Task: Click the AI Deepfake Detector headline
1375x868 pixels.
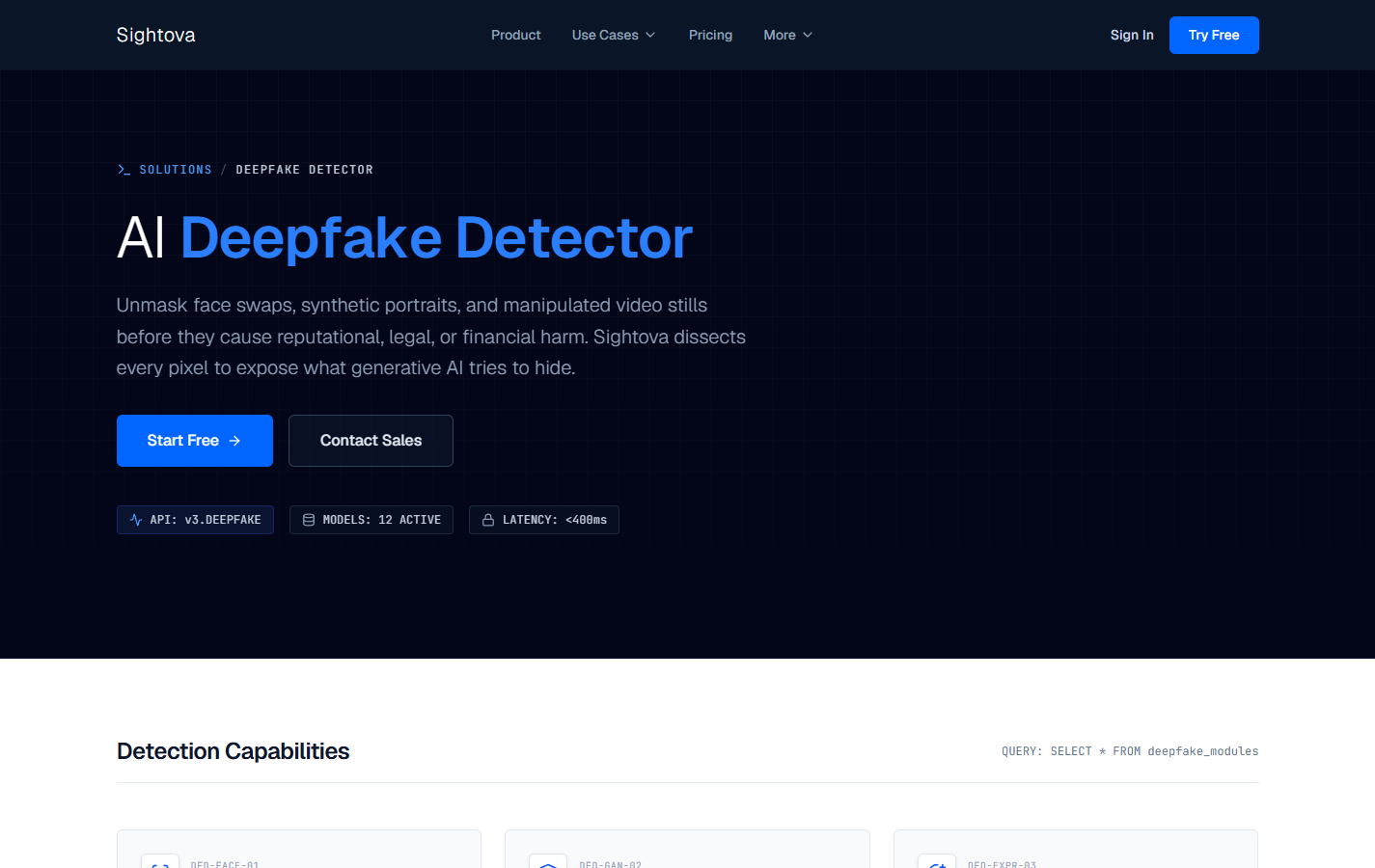Action: (x=405, y=237)
